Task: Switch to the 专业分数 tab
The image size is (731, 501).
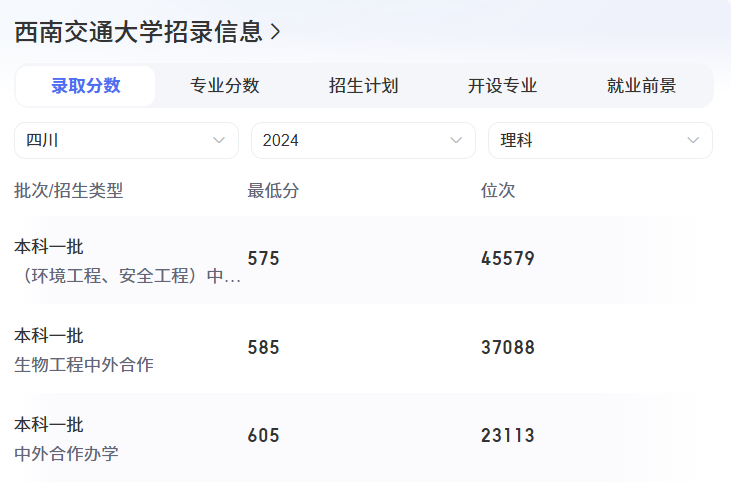Action: pyautogui.click(x=225, y=86)
